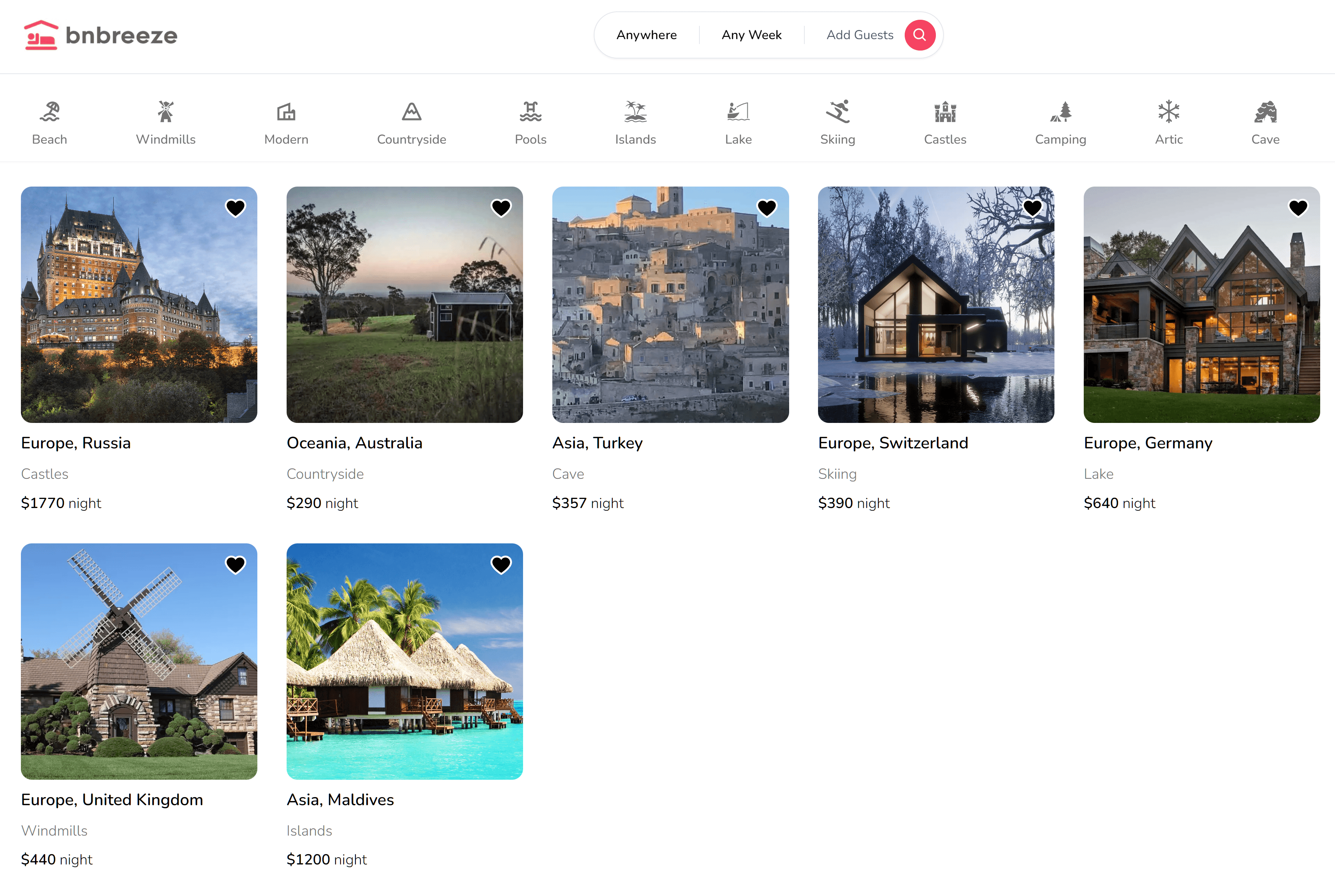Viewport: 1335px width, 896px height.
Task: Toggle heart on Europe, Switzerland listing
Action: click(x=1033, y=208)
